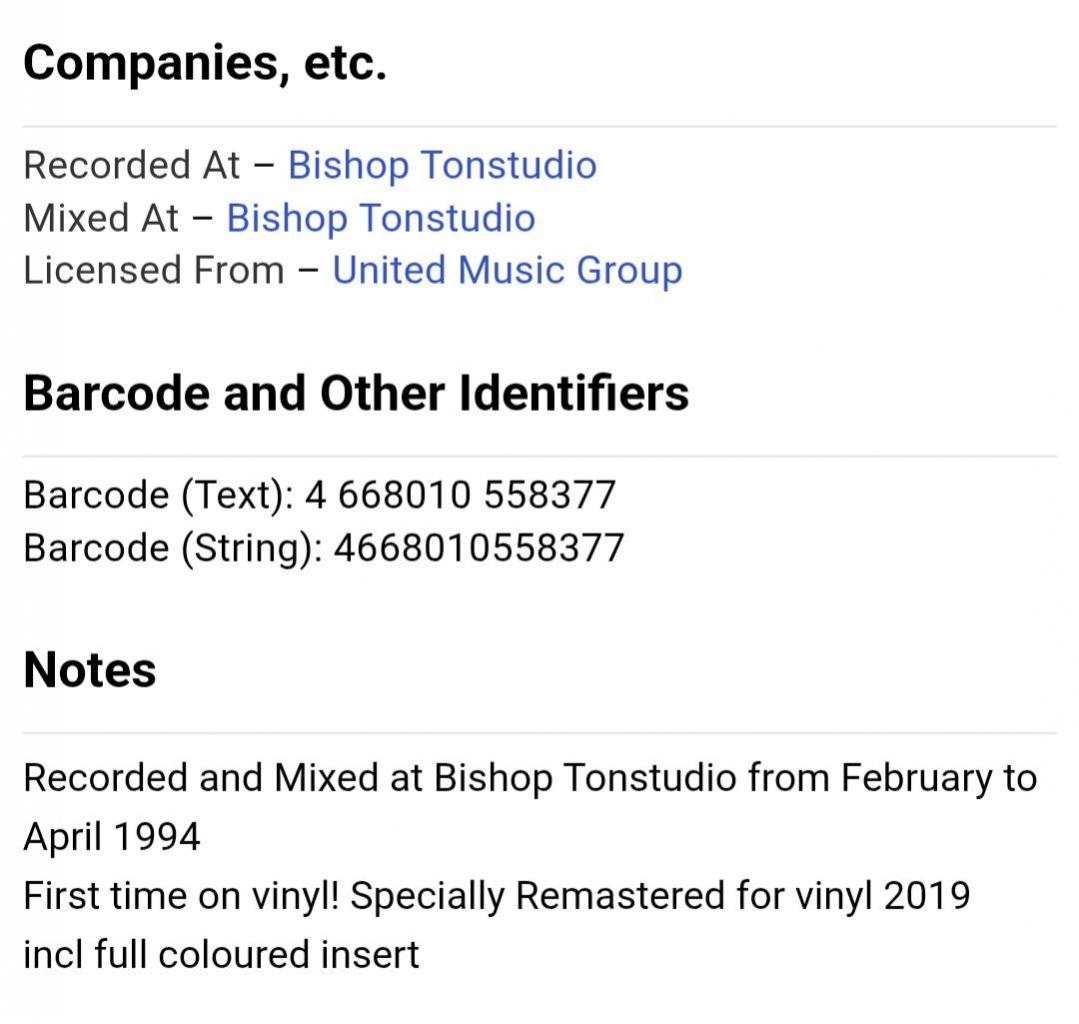The width and height of the screenshot is (1079, 1024).
Task: Open Bishop Tonstudio link after Mixed At
Action: [x=380, y=218]
